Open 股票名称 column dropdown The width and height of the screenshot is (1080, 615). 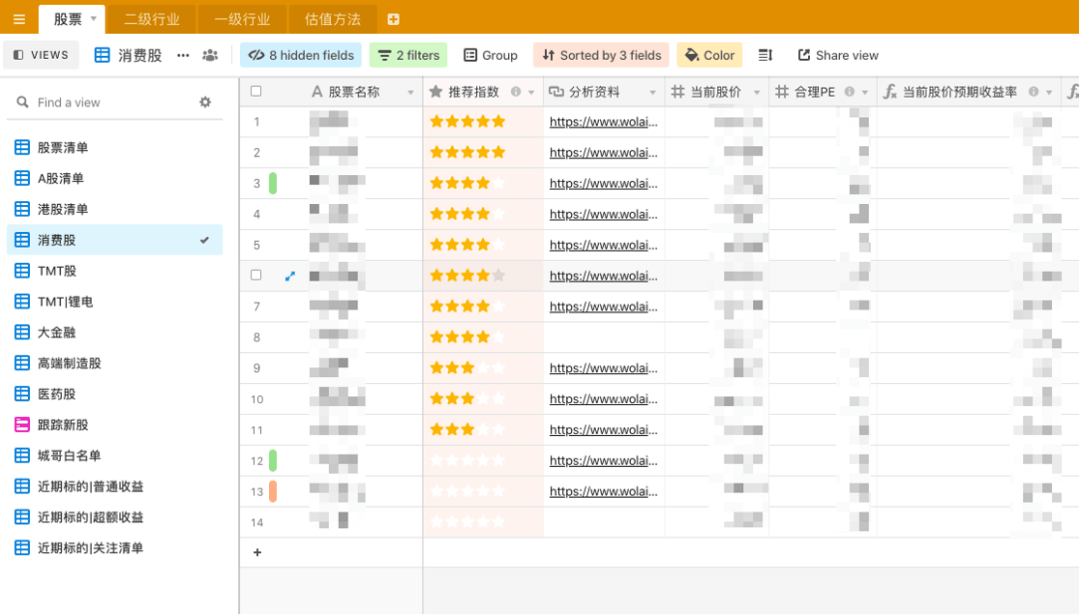click(411, 92)
